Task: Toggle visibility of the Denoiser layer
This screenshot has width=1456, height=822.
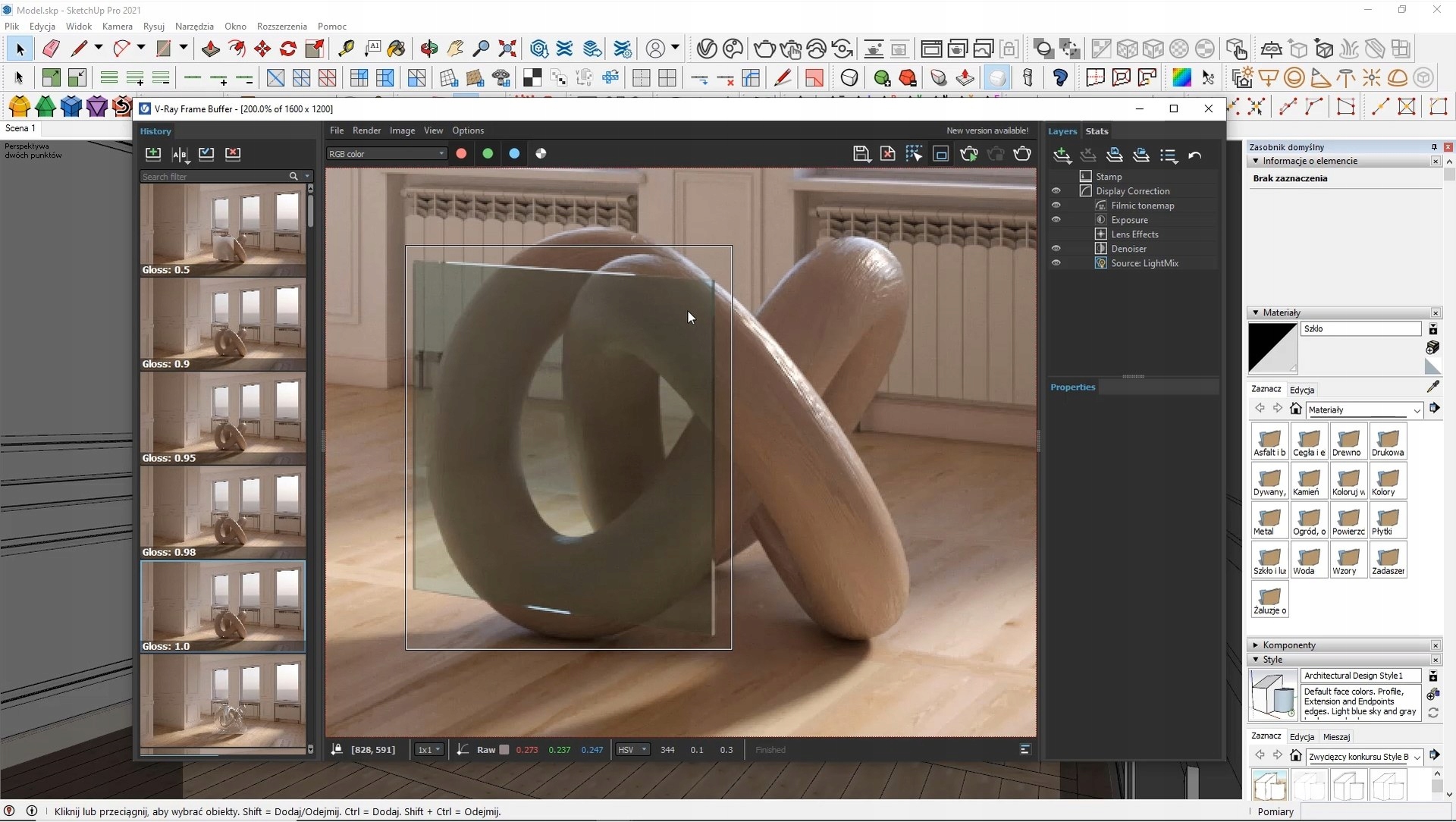Action: click(1056, 249)
